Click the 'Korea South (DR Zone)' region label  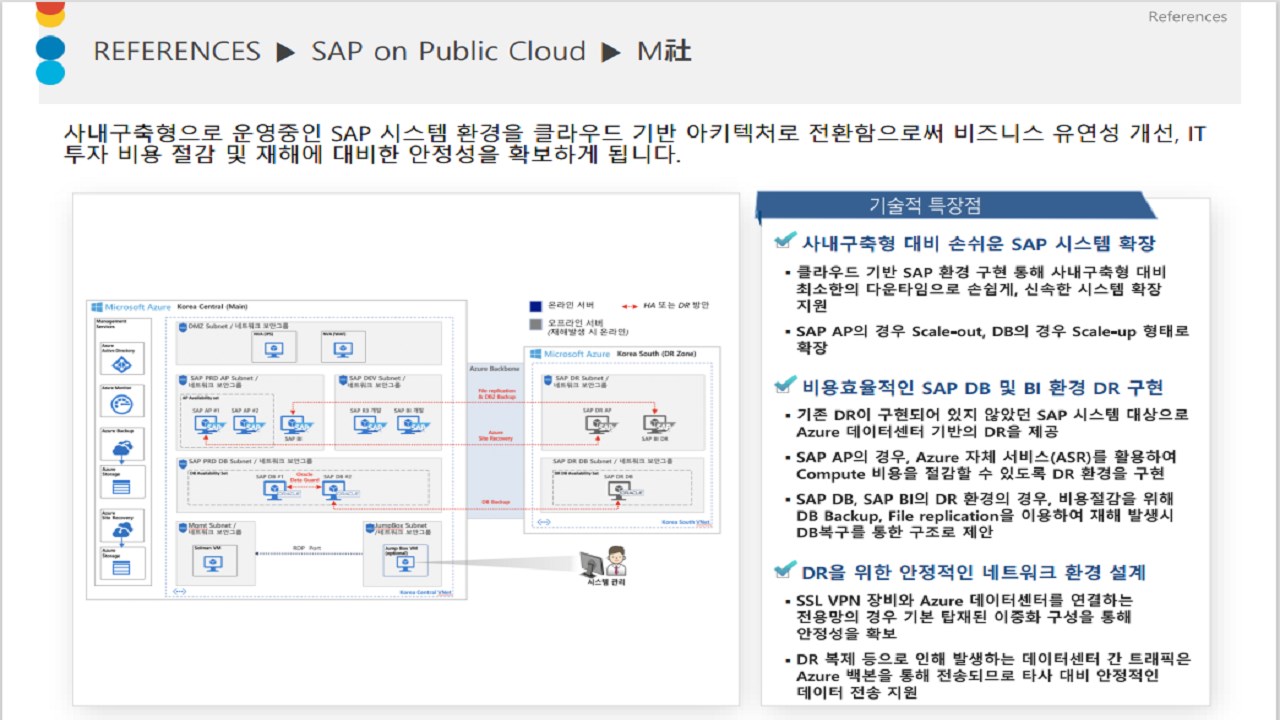656,354
